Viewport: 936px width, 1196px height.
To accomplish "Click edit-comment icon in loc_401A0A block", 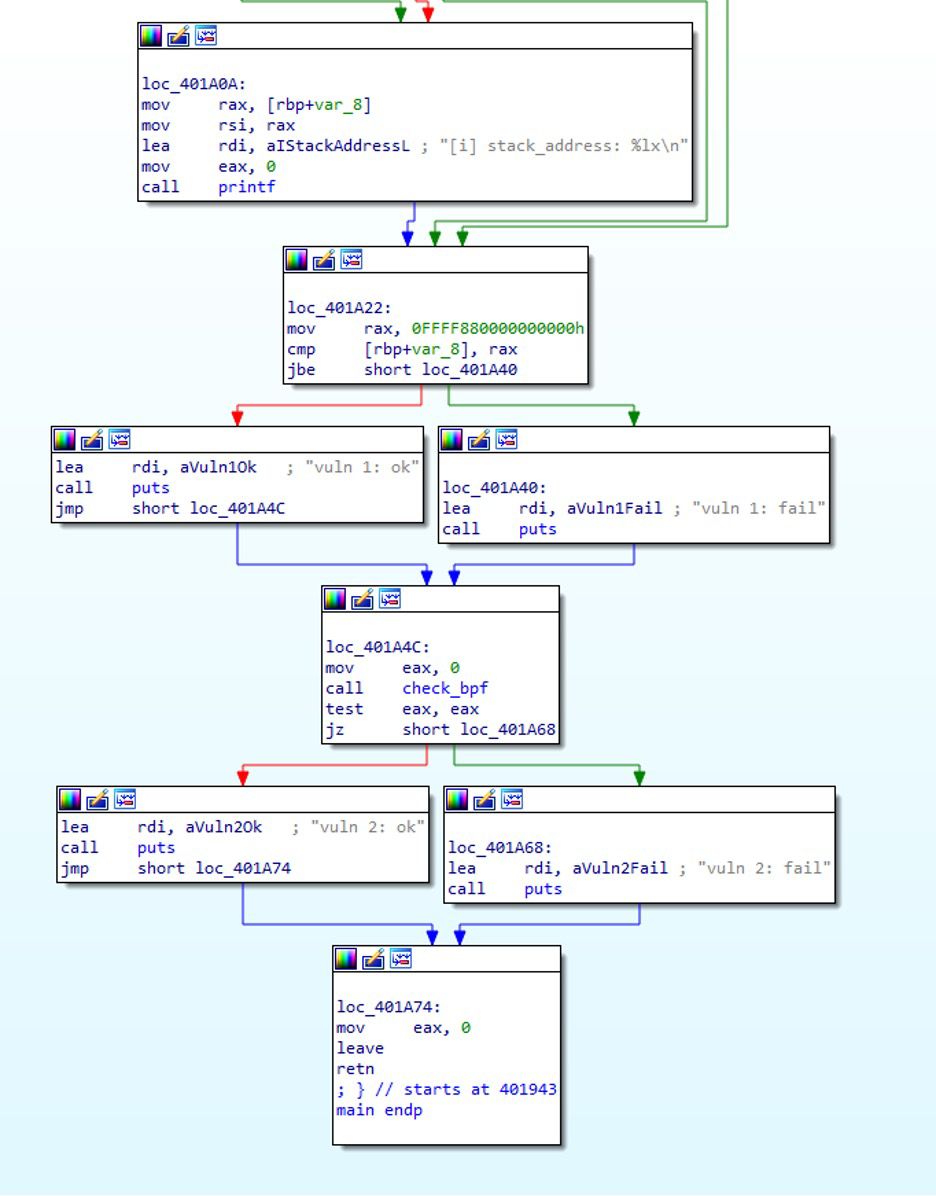I will point(179,36).
